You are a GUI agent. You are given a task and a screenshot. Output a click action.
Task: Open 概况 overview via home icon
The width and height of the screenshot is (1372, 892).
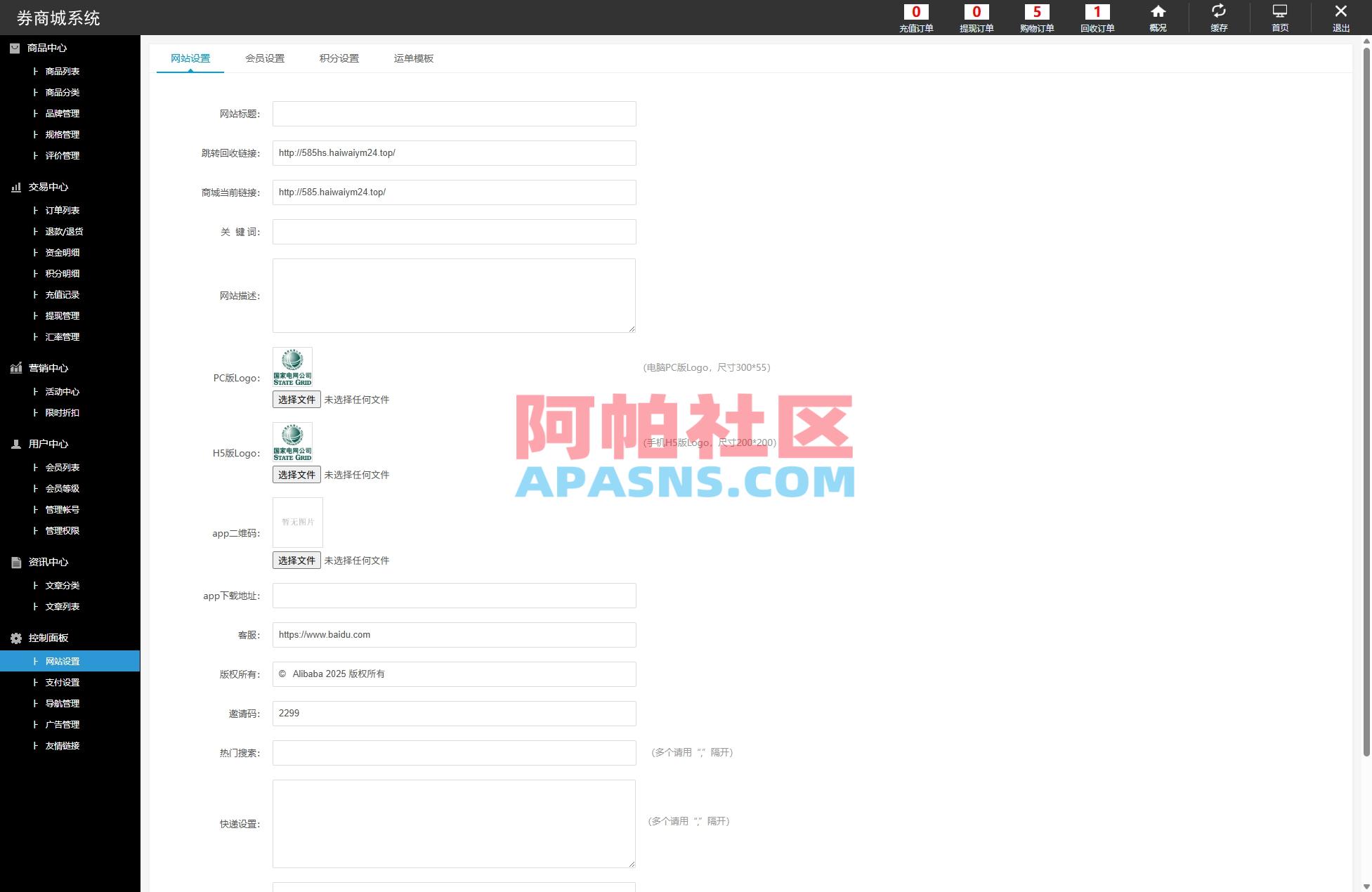point(1157,18)
